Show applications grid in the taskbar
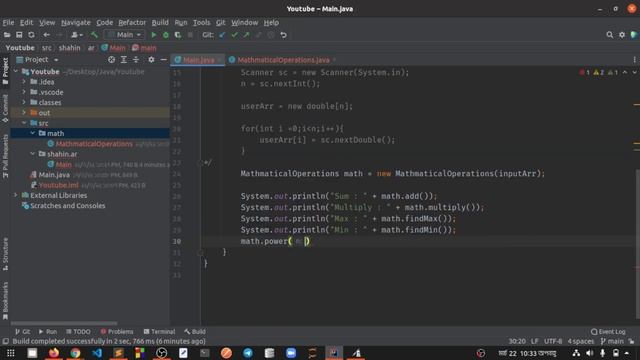 point(11,353)
